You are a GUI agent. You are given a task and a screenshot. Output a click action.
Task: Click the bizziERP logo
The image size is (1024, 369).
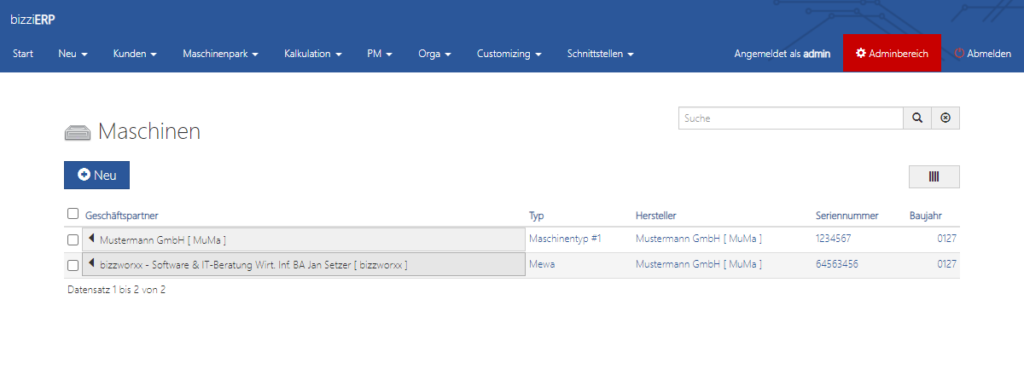point(33,20)
